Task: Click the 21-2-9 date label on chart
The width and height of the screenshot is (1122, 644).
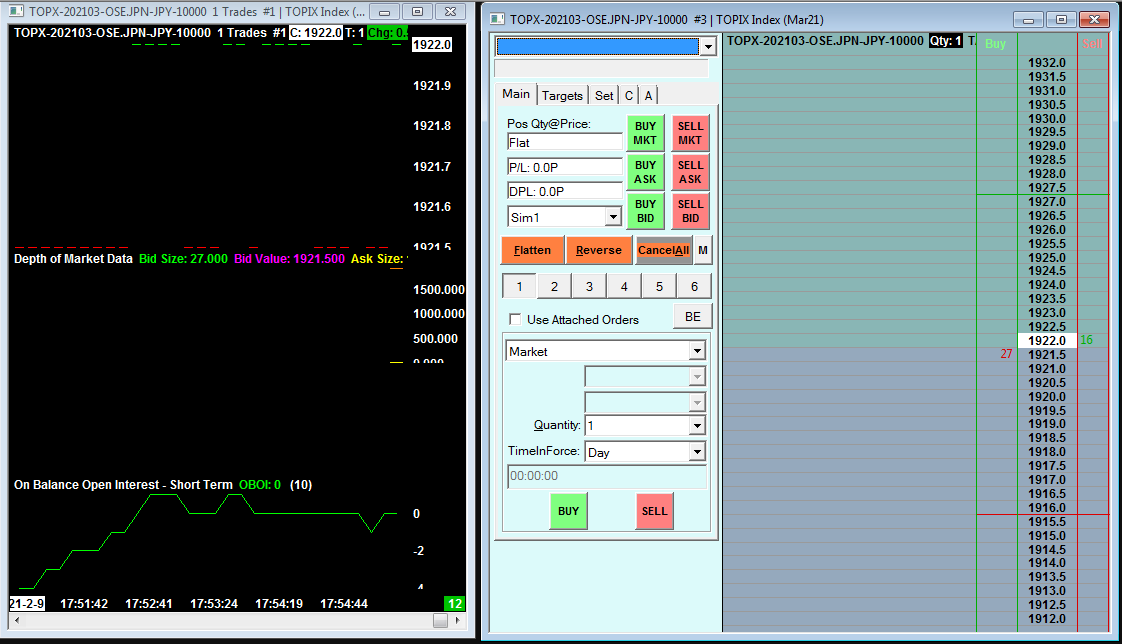Action: pyautogui.click(x=26, y=603)
